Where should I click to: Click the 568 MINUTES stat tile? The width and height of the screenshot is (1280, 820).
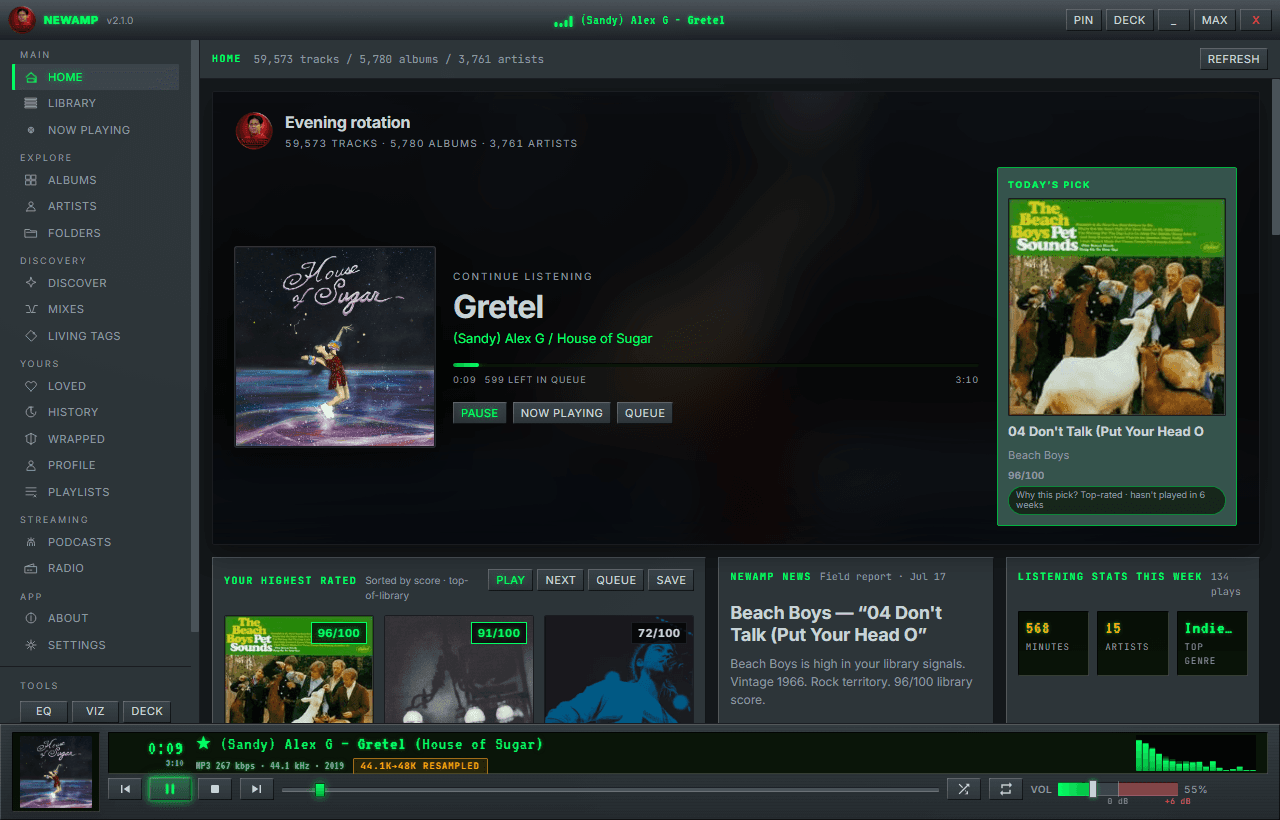tap(1053, 643)
